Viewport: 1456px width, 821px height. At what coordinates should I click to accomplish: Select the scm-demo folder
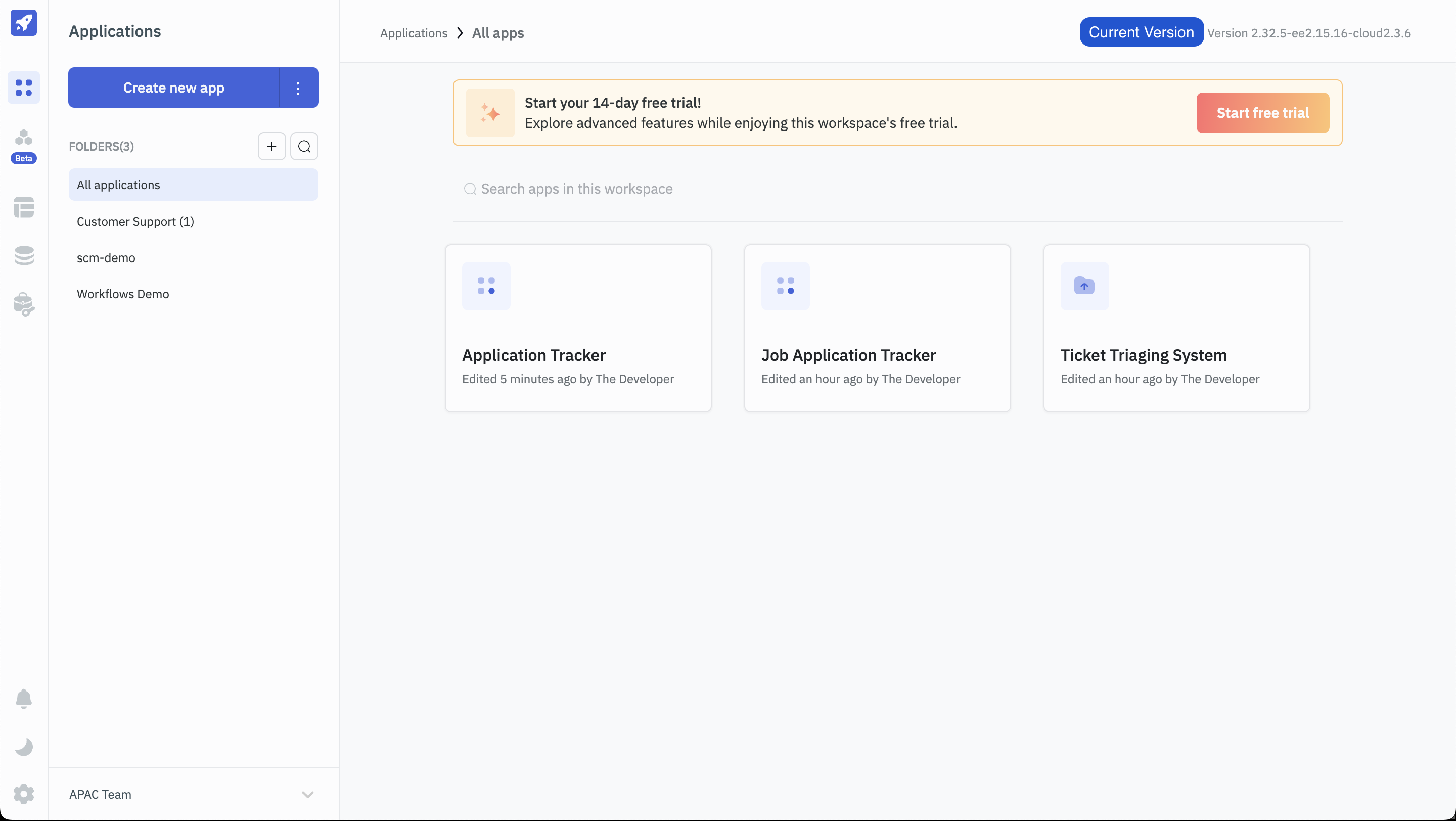106,258
